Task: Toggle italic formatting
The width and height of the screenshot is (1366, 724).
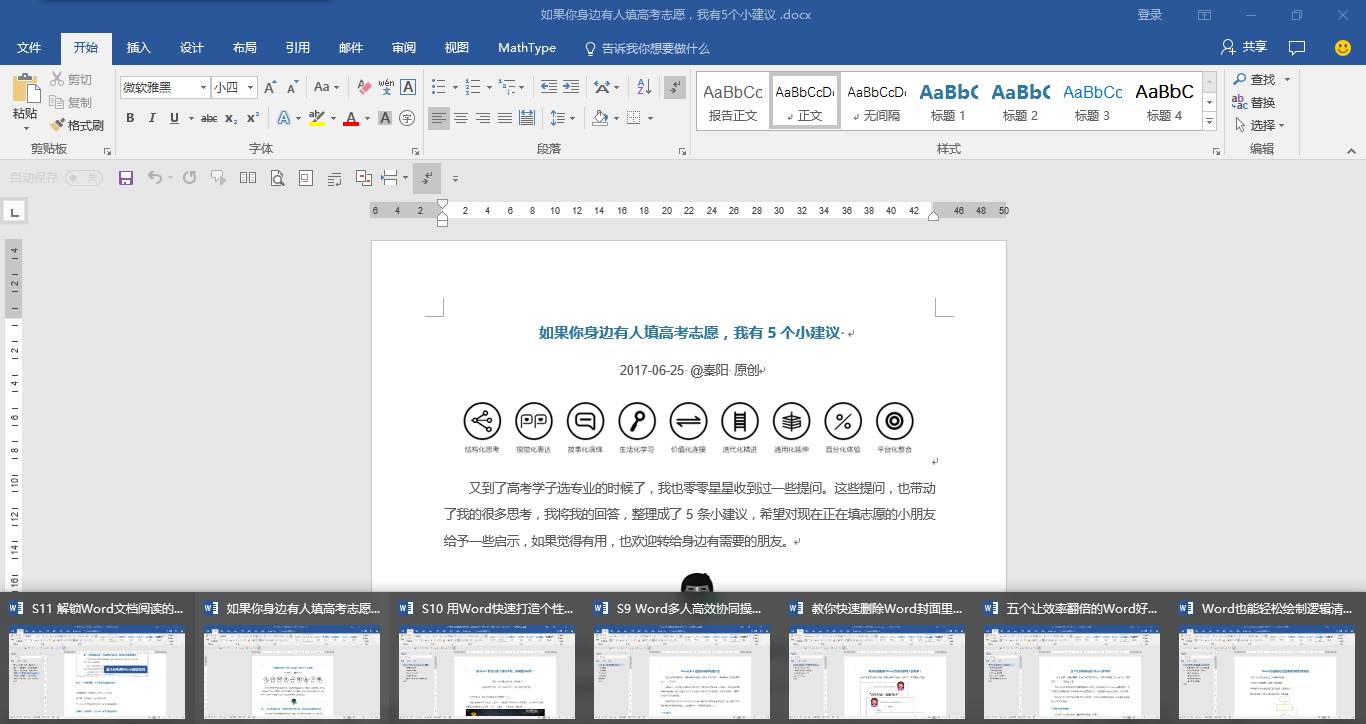Action: click(x=152, y=118)
